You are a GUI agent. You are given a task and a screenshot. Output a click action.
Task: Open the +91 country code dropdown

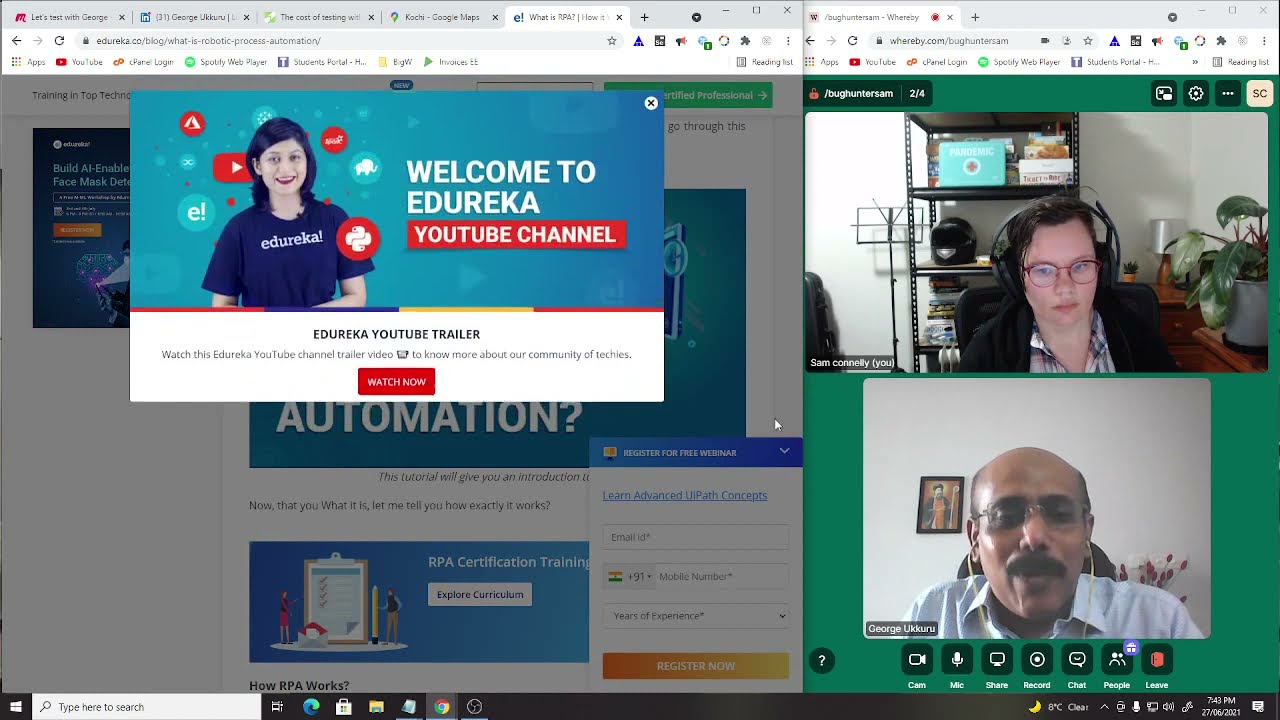tap(630, 576)
